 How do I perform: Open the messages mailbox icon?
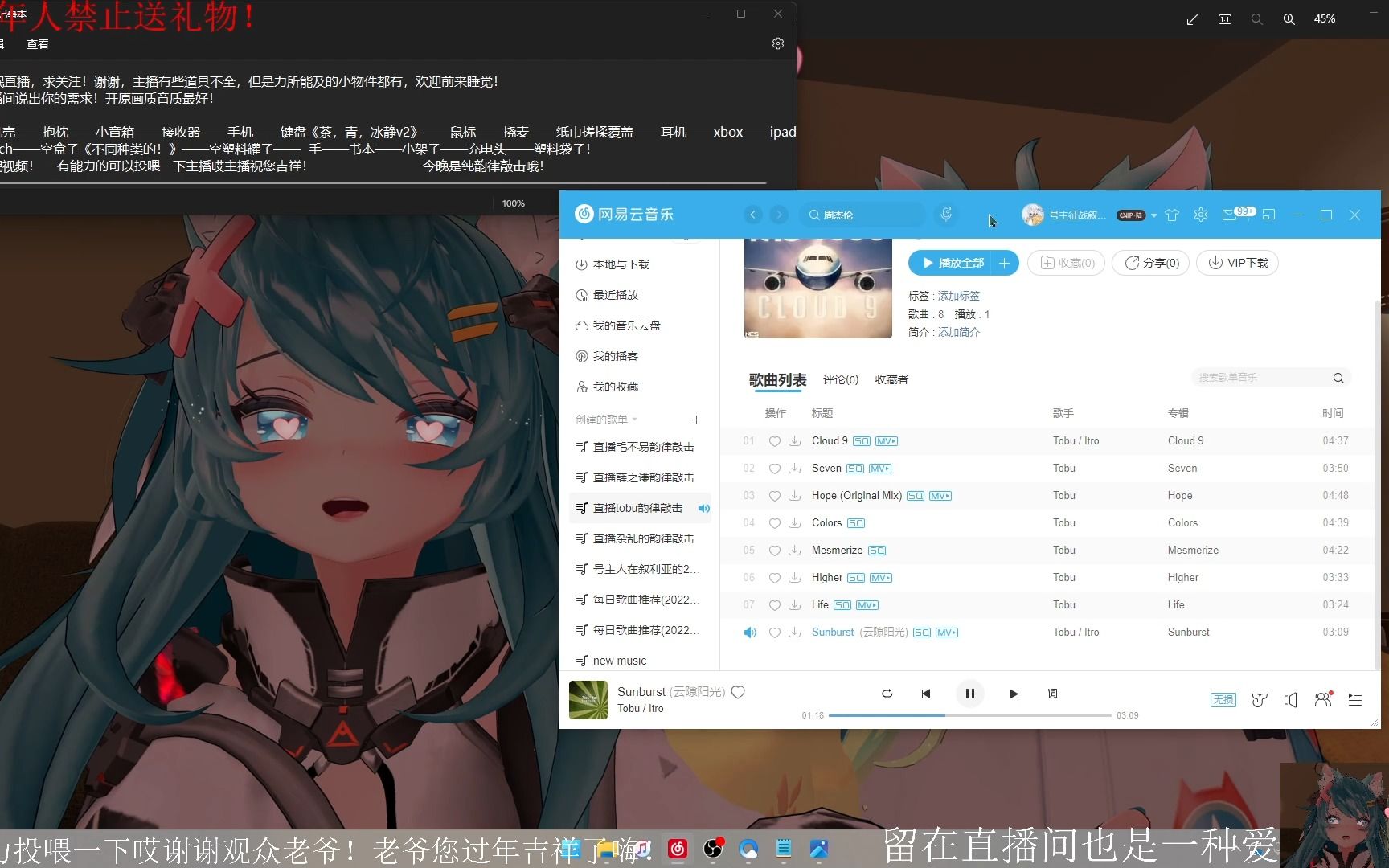coord(1229,215)
